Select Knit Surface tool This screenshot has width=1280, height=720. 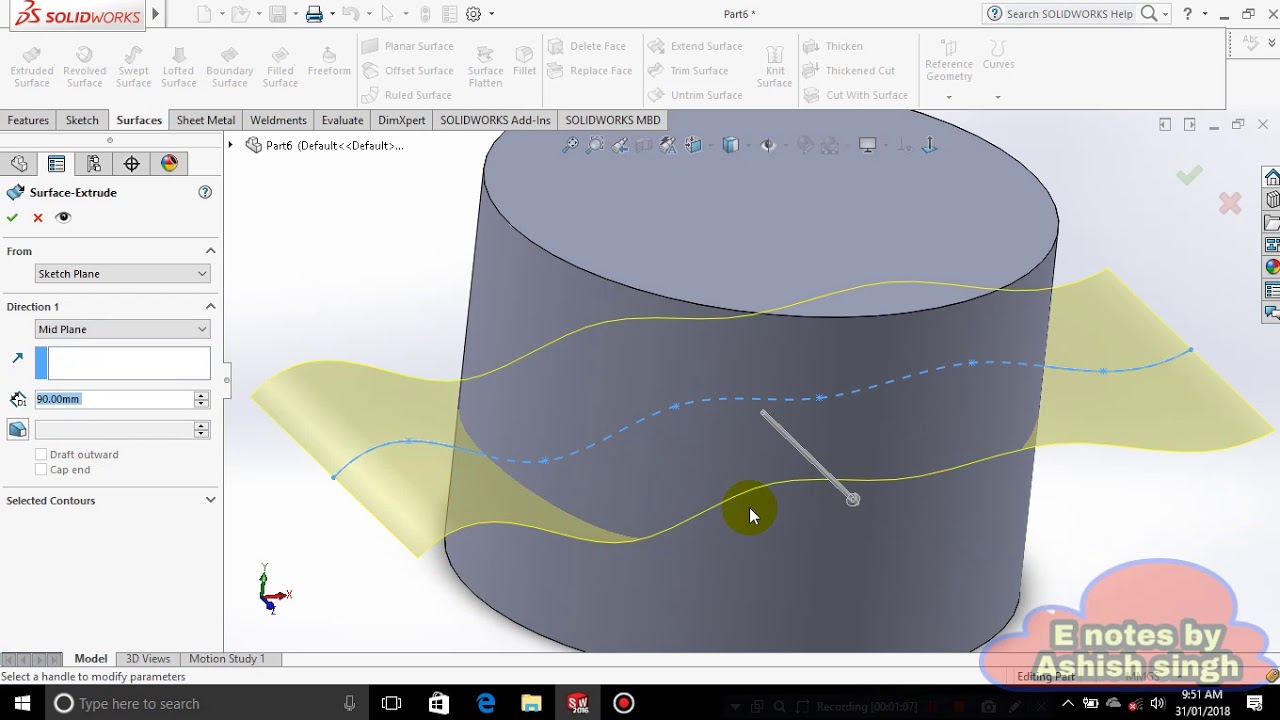click(x=774, y=67)
